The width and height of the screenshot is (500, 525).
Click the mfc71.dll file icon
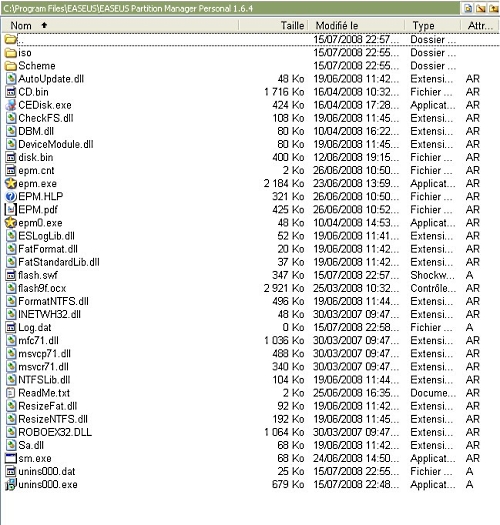11,341
